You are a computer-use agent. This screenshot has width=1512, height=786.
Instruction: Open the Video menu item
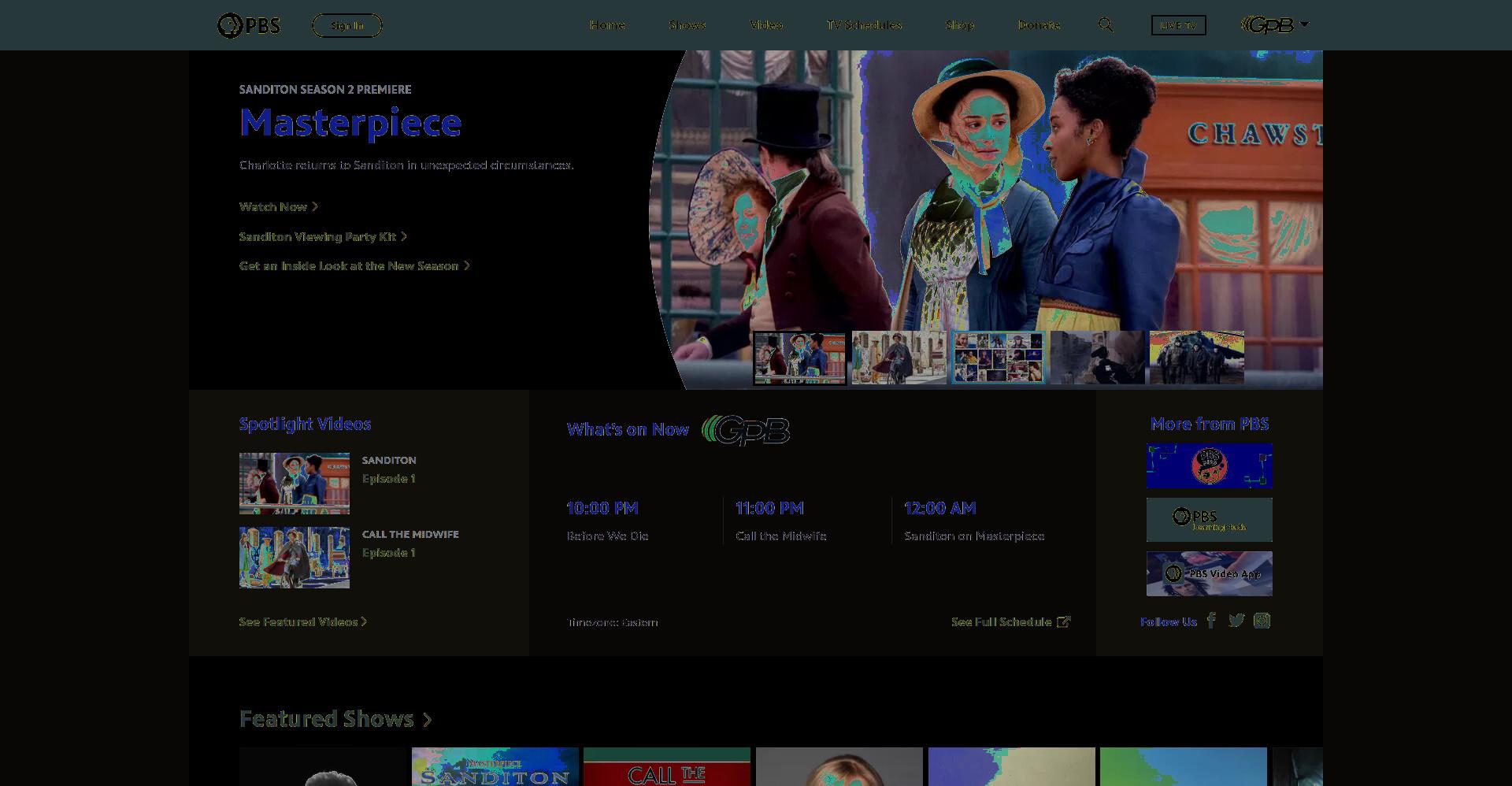766,25
